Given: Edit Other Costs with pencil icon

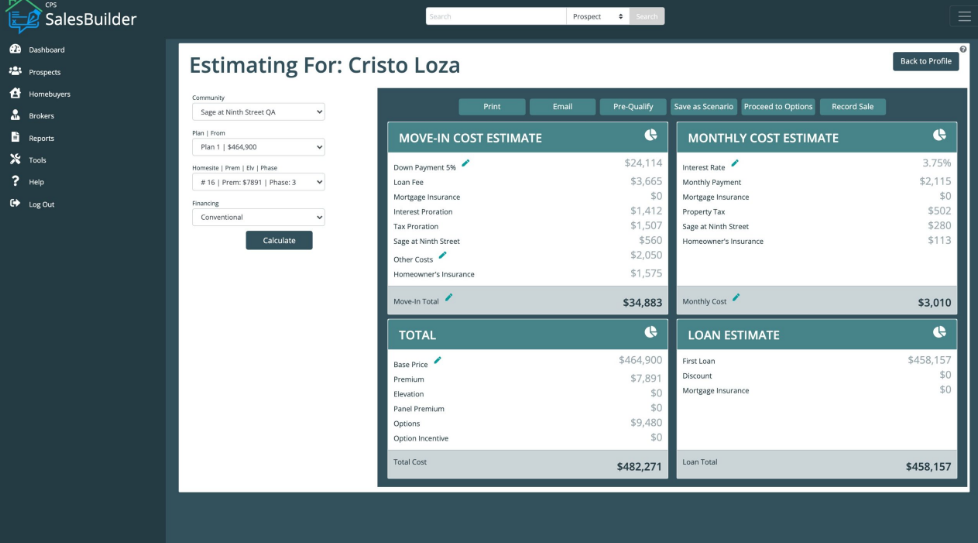Looking at the screenshot, I should (443, 256).
